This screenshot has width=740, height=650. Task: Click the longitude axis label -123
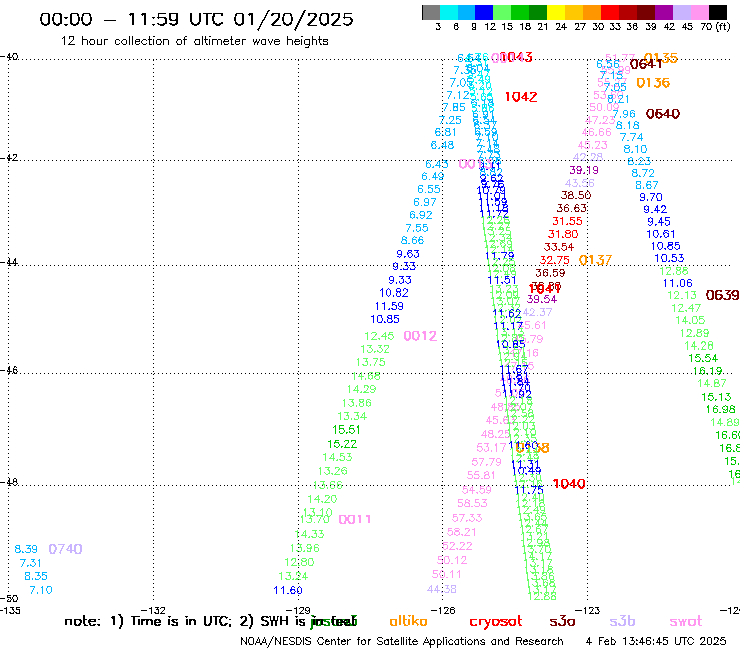[588, 610]
